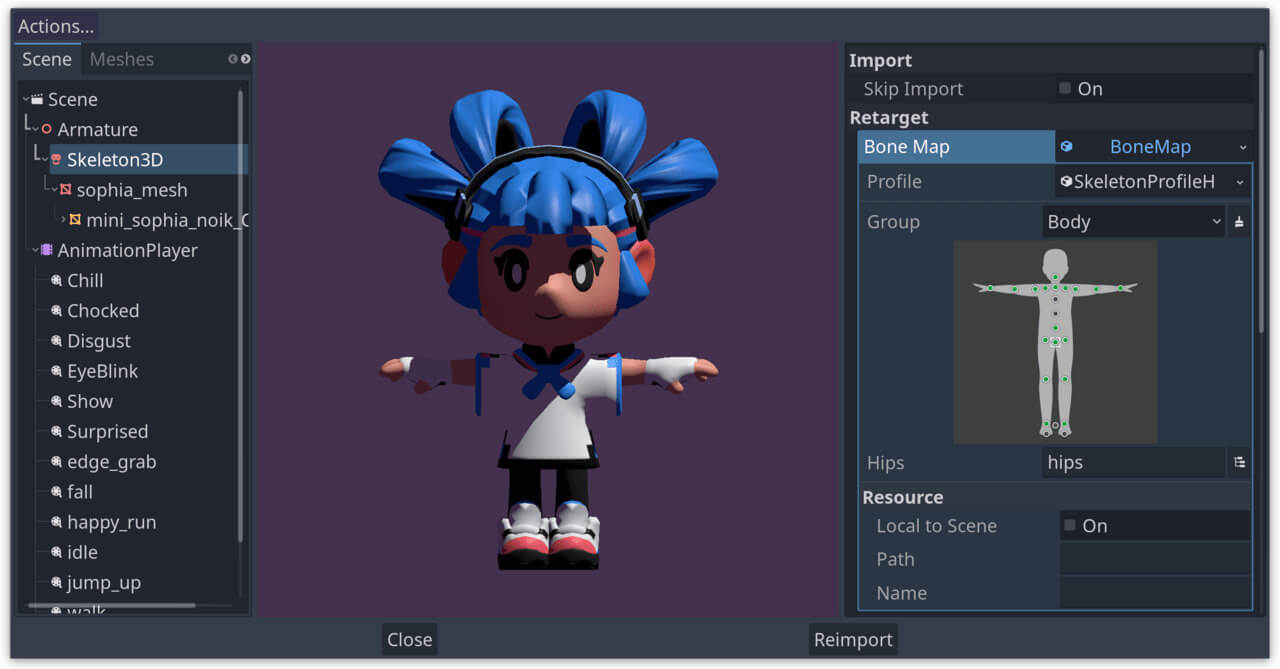The image size is (1280, 669).
Task: Toggle Local to Scene on
Action: (1068, 525)
